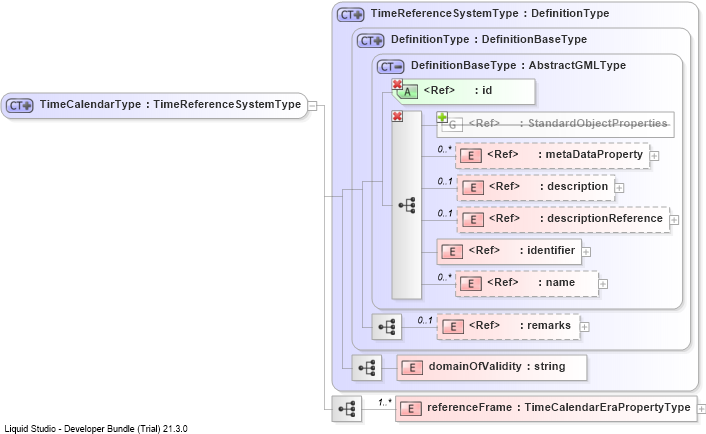Select the DefinitionBaseType : AbstractGMLType header
Image resolution: width=706 pixels, height=434 pixels.
(x=518, y=66)
